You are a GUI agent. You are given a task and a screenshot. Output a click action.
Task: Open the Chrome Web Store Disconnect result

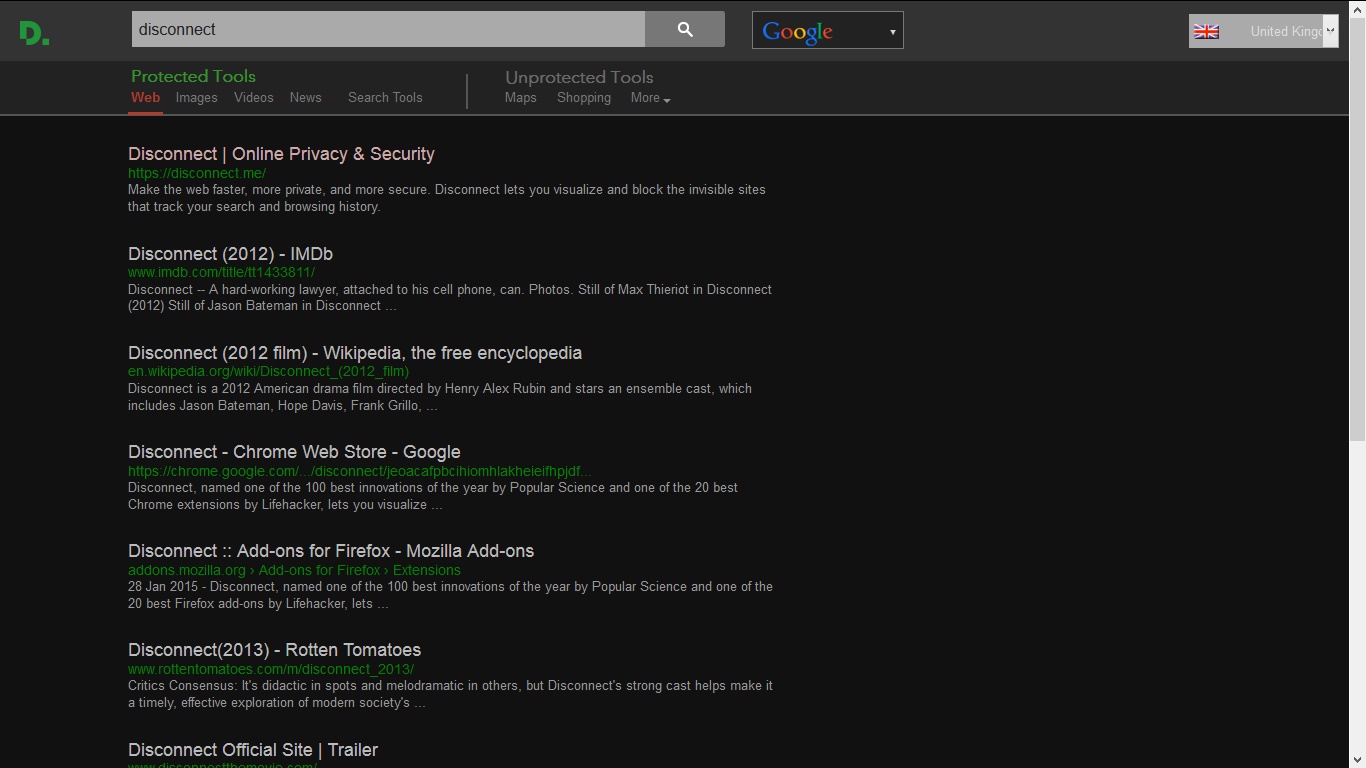coord(294,452)
